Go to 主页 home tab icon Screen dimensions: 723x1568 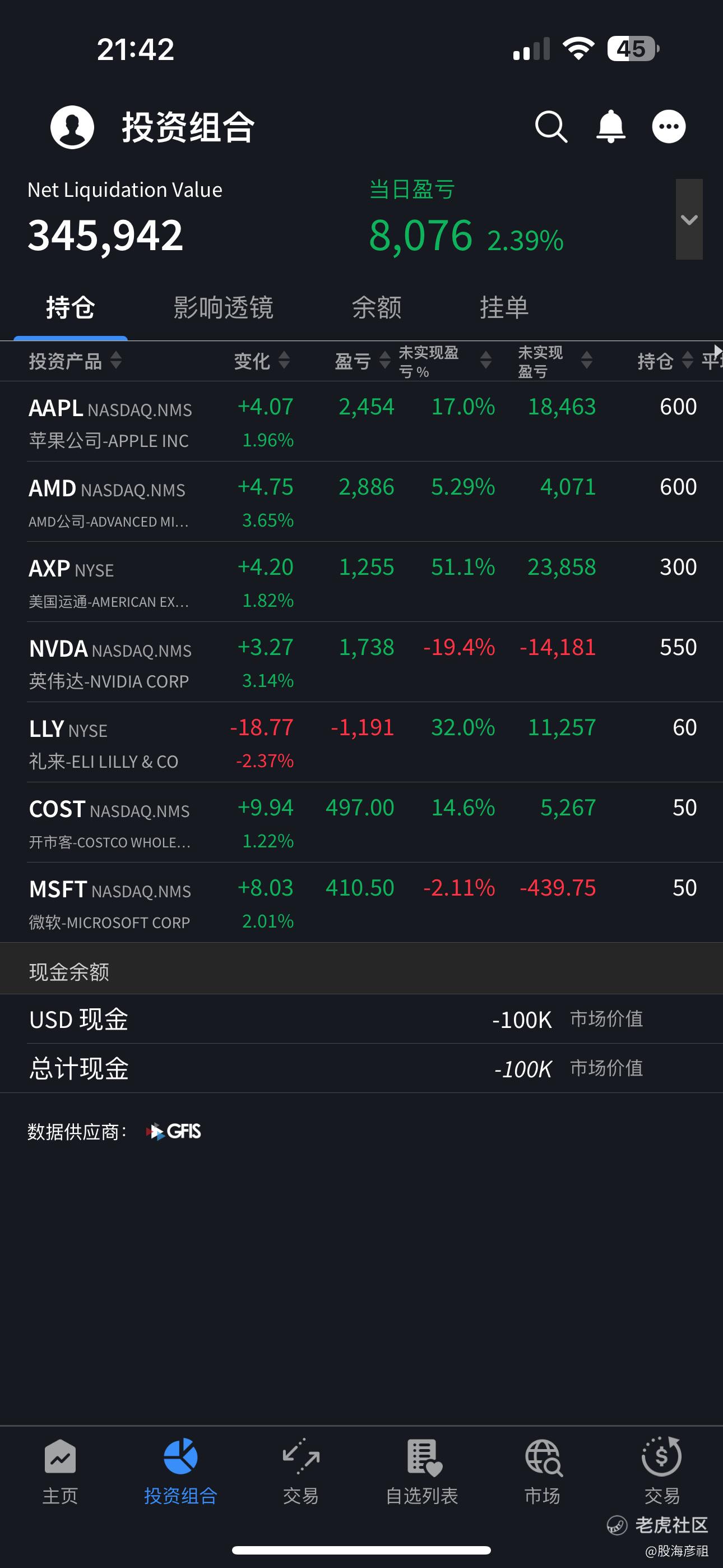pos(59,1456)
